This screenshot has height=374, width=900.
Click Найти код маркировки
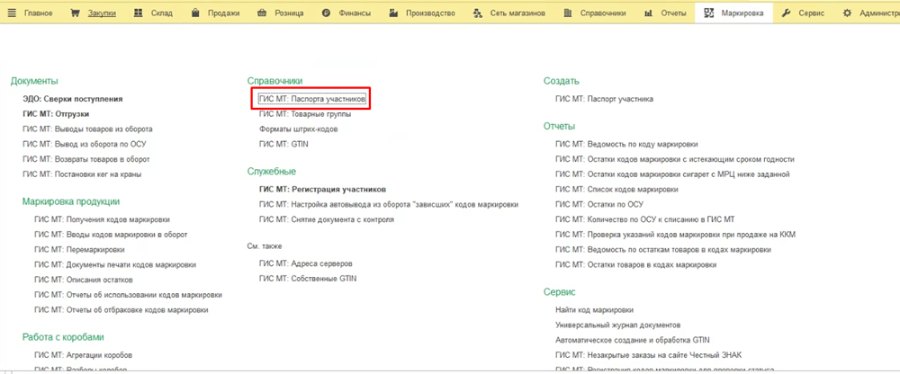(594, 310)
